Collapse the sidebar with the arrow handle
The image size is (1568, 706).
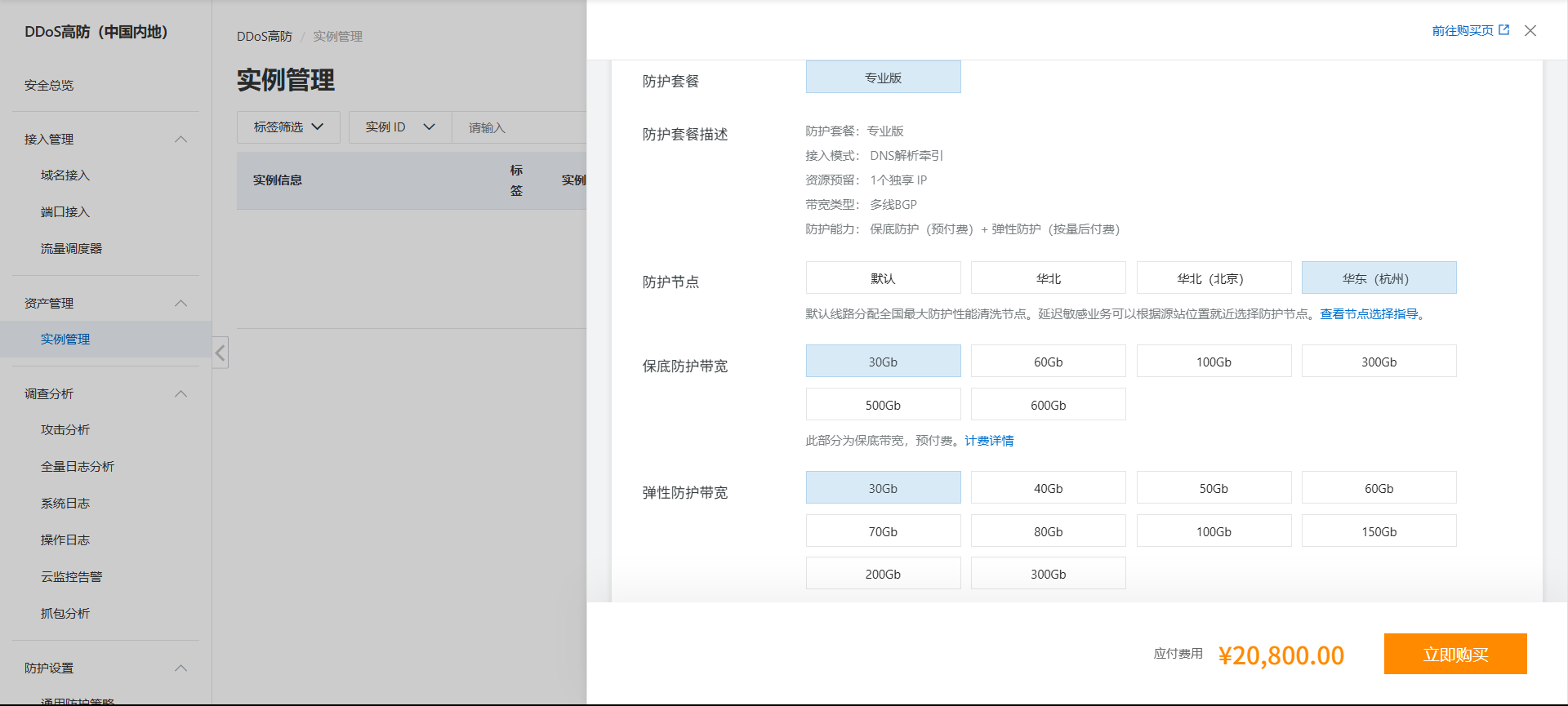[220, 353]
